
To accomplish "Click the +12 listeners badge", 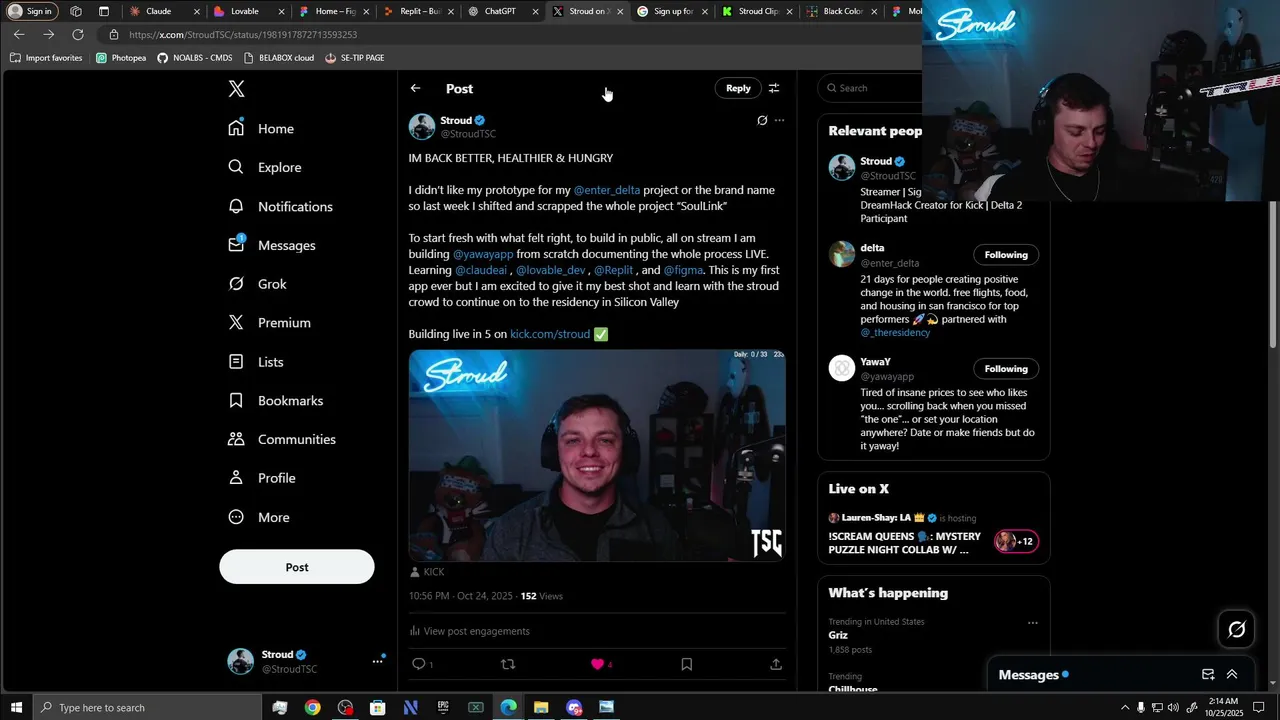I will point(1016,541).
